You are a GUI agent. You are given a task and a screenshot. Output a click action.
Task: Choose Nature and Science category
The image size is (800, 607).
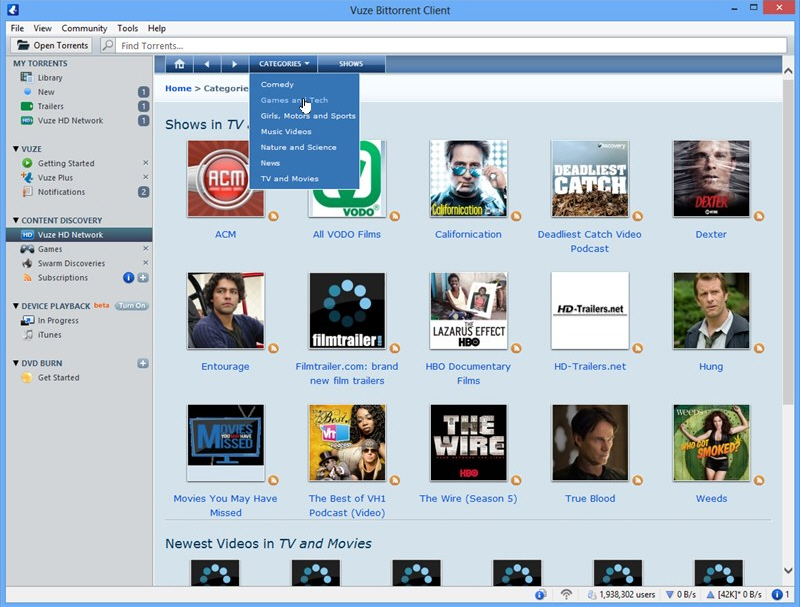tap(298, 147)
